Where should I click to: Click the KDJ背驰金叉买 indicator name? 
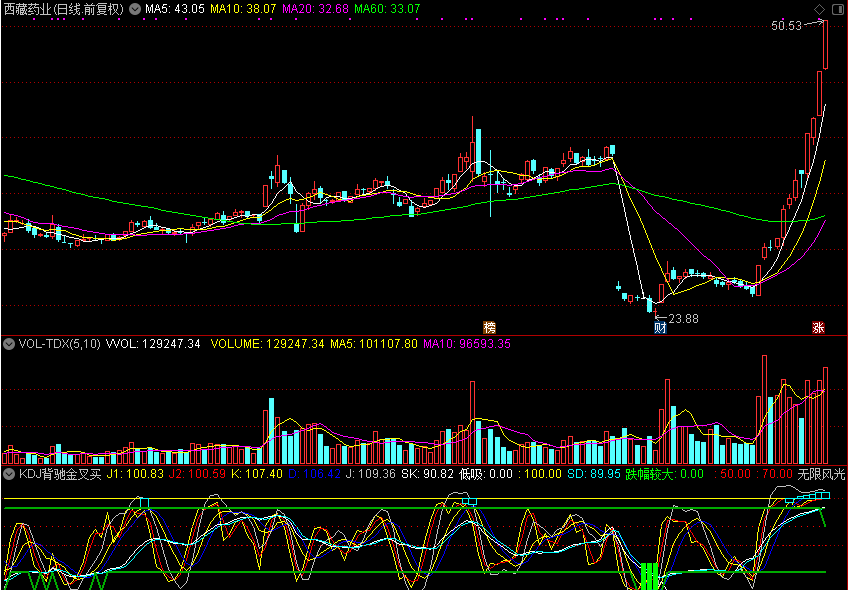coord(61,473)
